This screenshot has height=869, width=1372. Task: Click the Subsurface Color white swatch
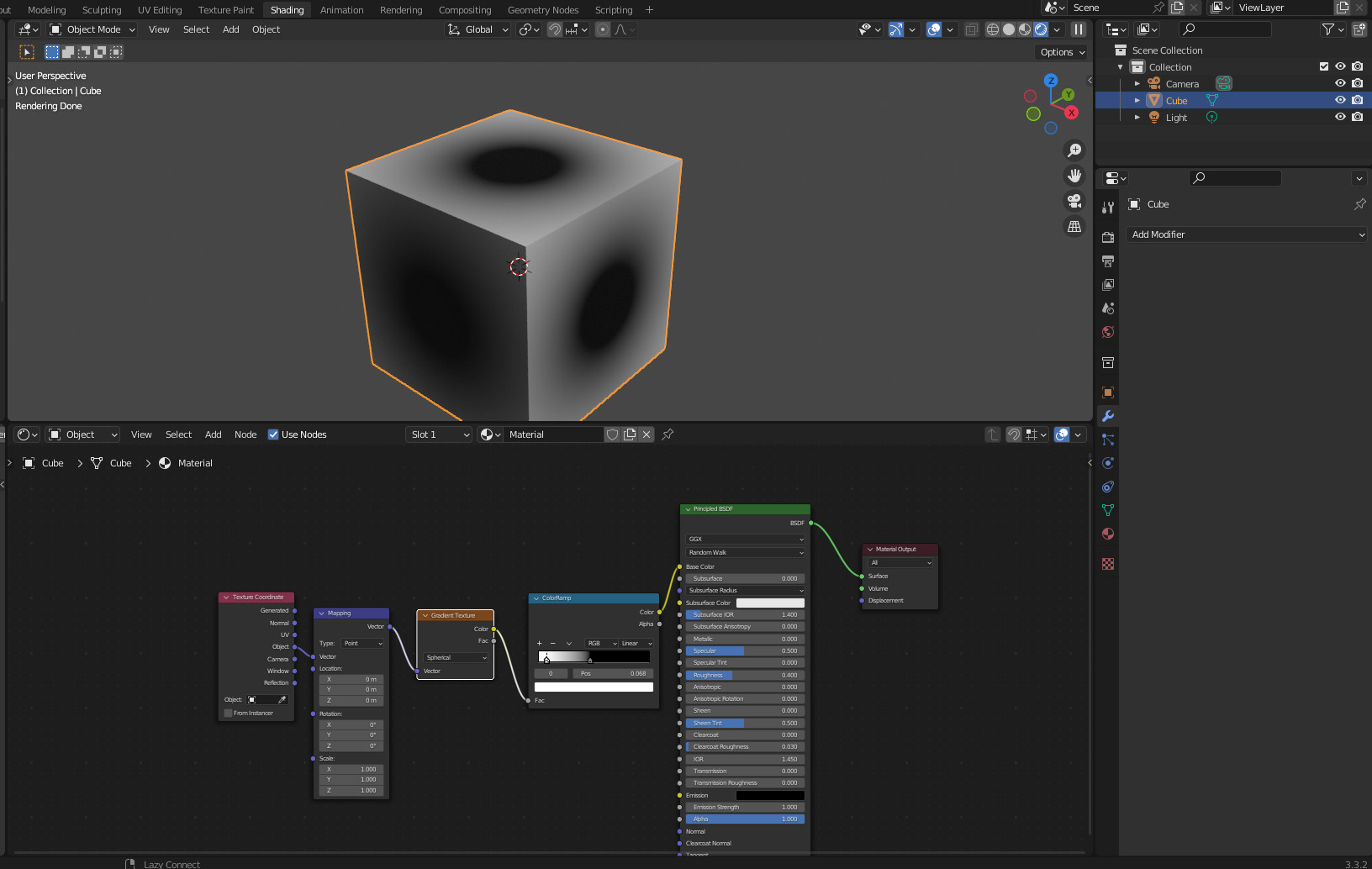pyautogui.click(x=770, y=603)
